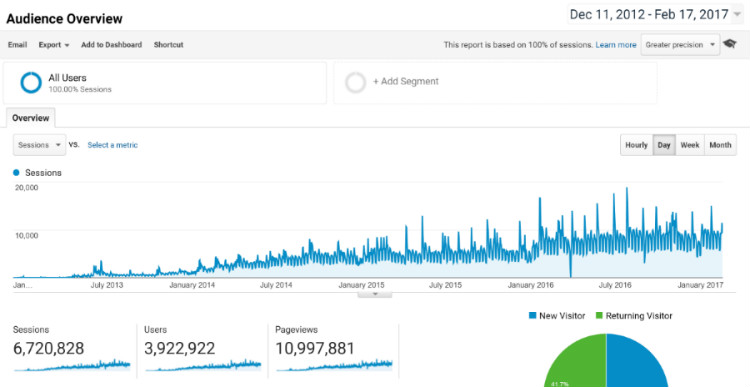Switch chart granularity to Month
This screenshot has width=750, height=387.
pos(720,145)
